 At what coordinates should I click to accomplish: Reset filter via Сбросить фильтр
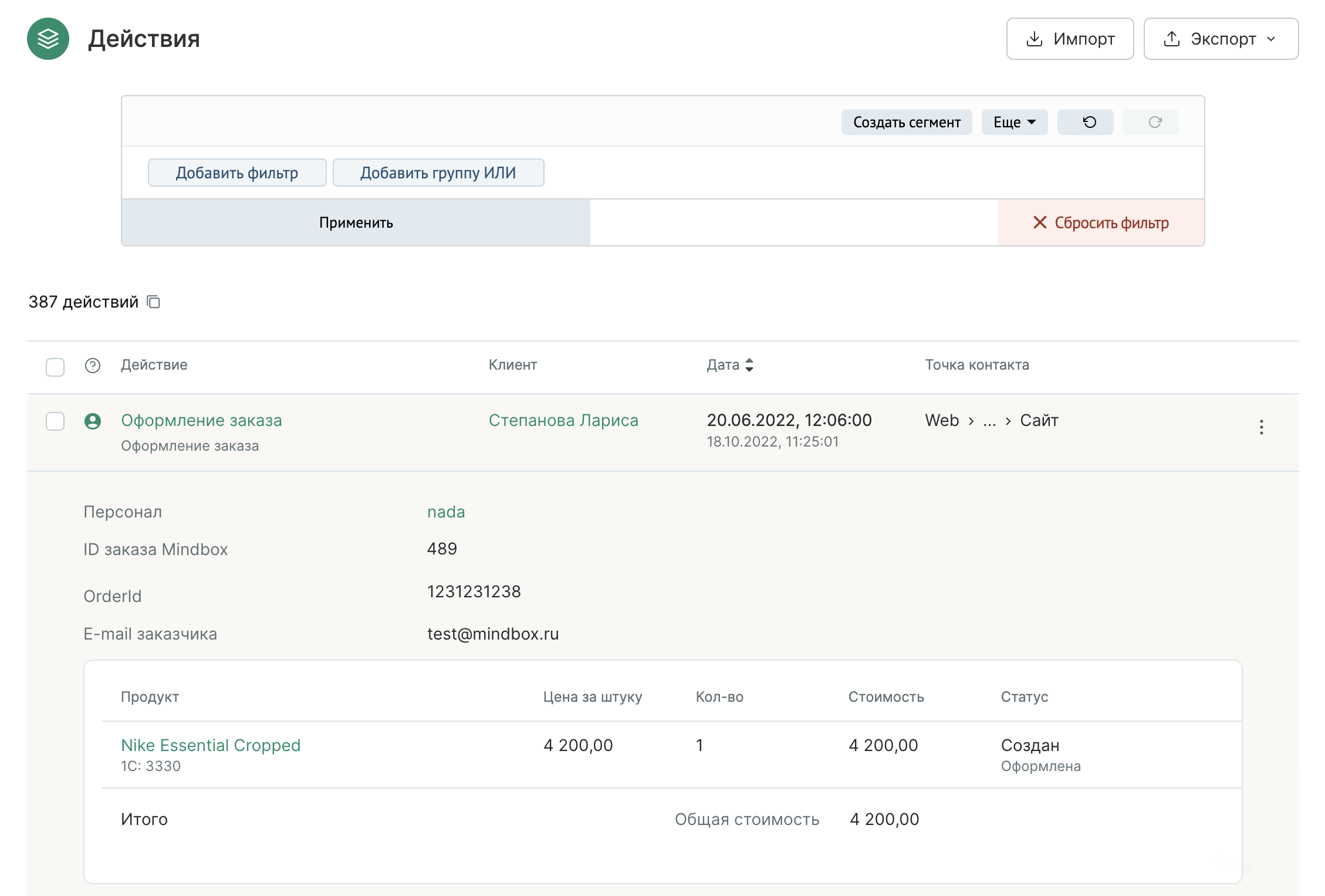tap(1101, 222)
